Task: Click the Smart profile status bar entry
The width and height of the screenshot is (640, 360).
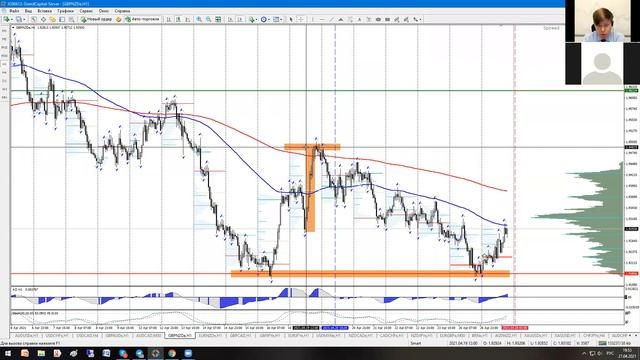Action: click(416, 344)
